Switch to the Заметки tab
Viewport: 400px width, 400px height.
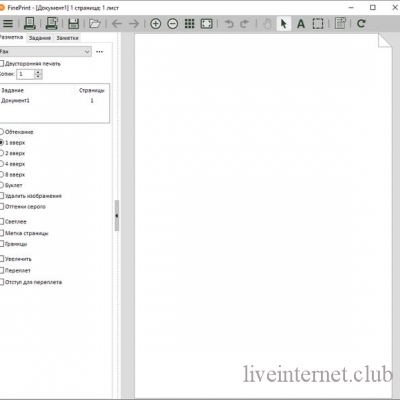pyautogui.click(x=67, y=38)
